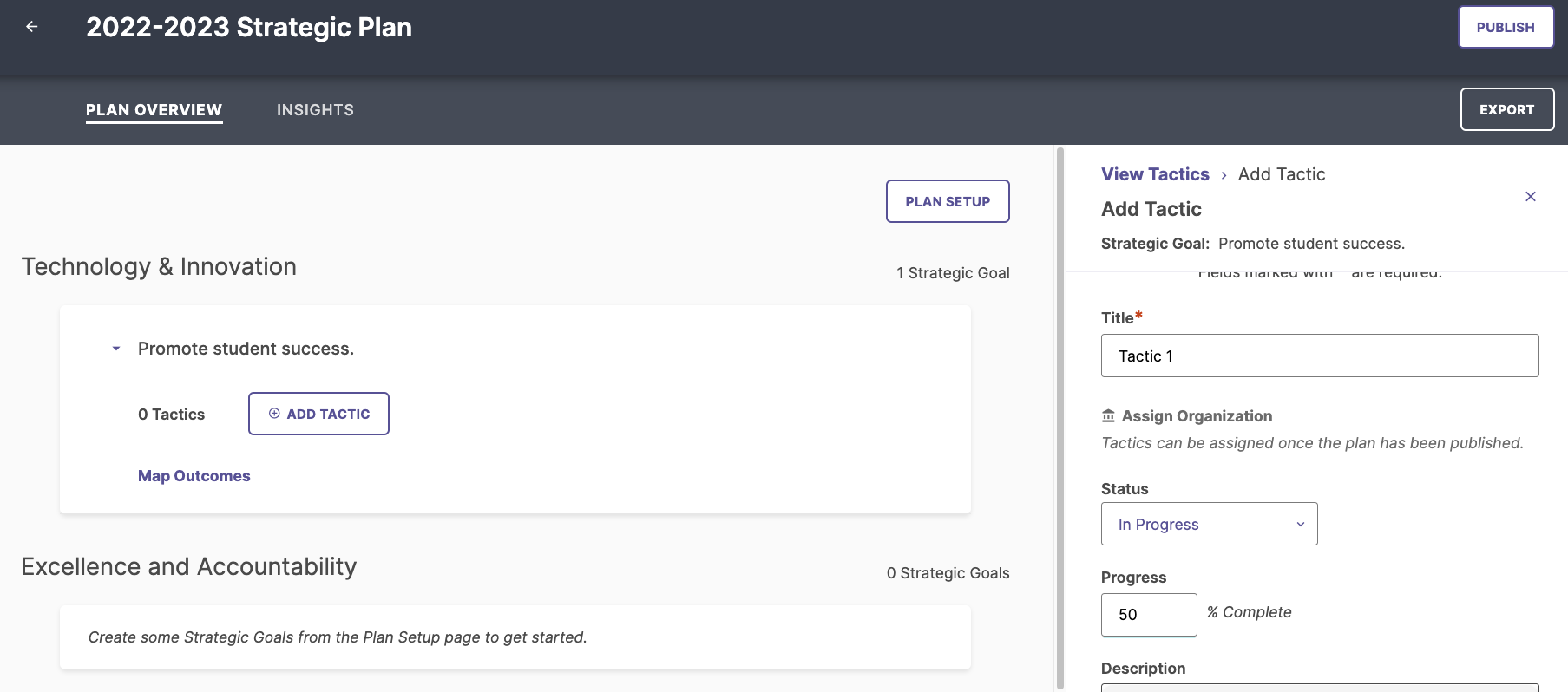The image size is (1568, 692).
Task: Close the Add Tactic panel
Action: click(1531, 197)
